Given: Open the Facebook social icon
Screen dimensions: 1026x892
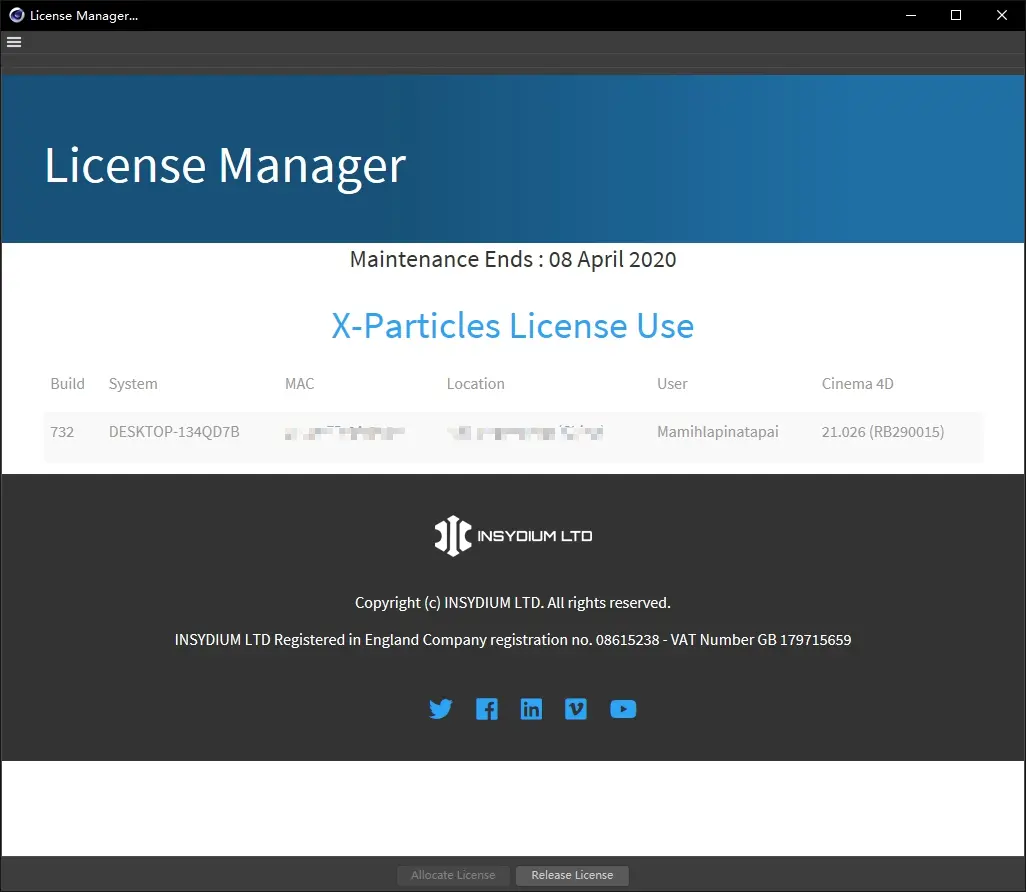Looking at the screenshot, I should point(487,709).
